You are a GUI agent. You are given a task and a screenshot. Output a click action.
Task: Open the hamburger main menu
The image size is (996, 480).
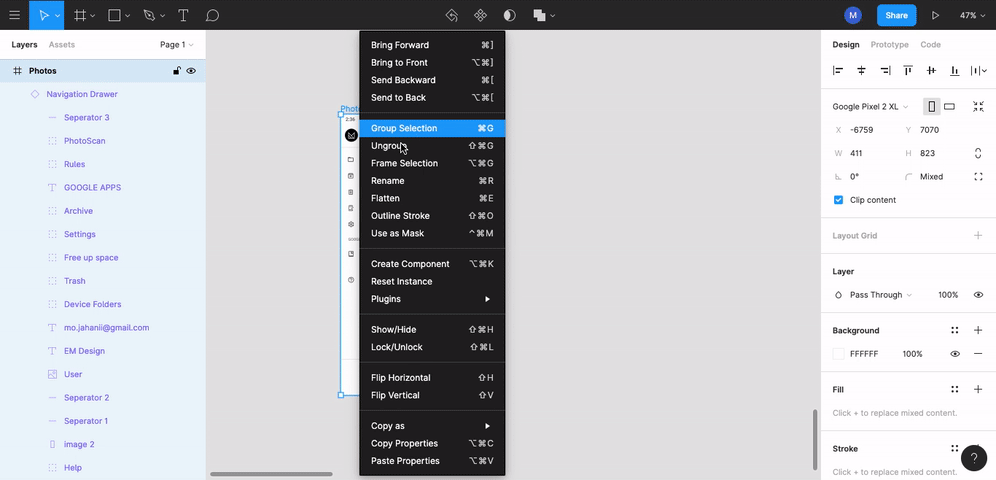click(14, 15)
